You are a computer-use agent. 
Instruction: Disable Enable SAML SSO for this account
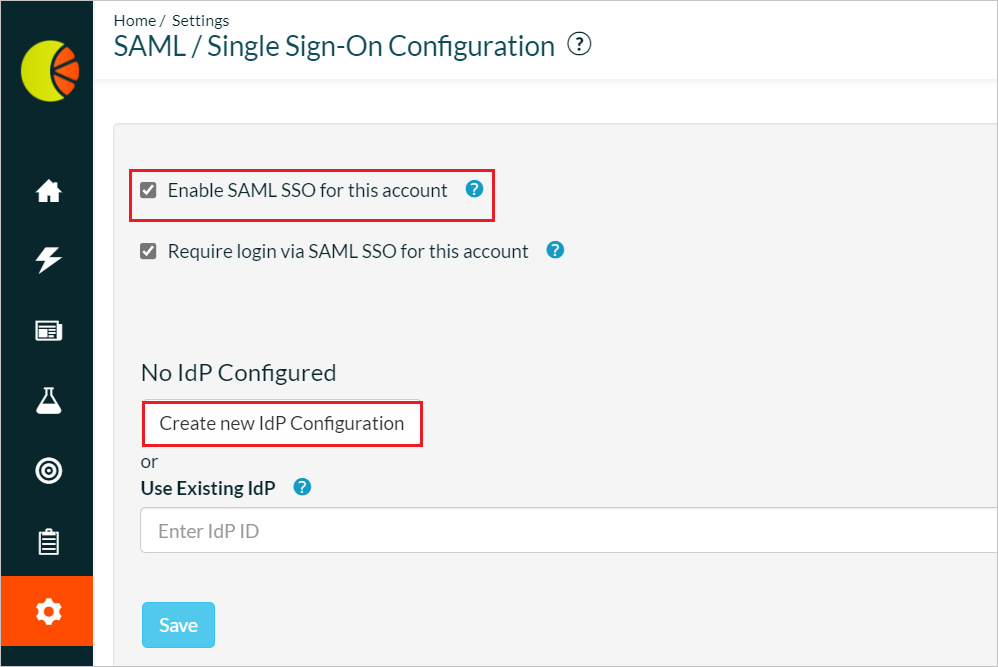tap(148, 188)
